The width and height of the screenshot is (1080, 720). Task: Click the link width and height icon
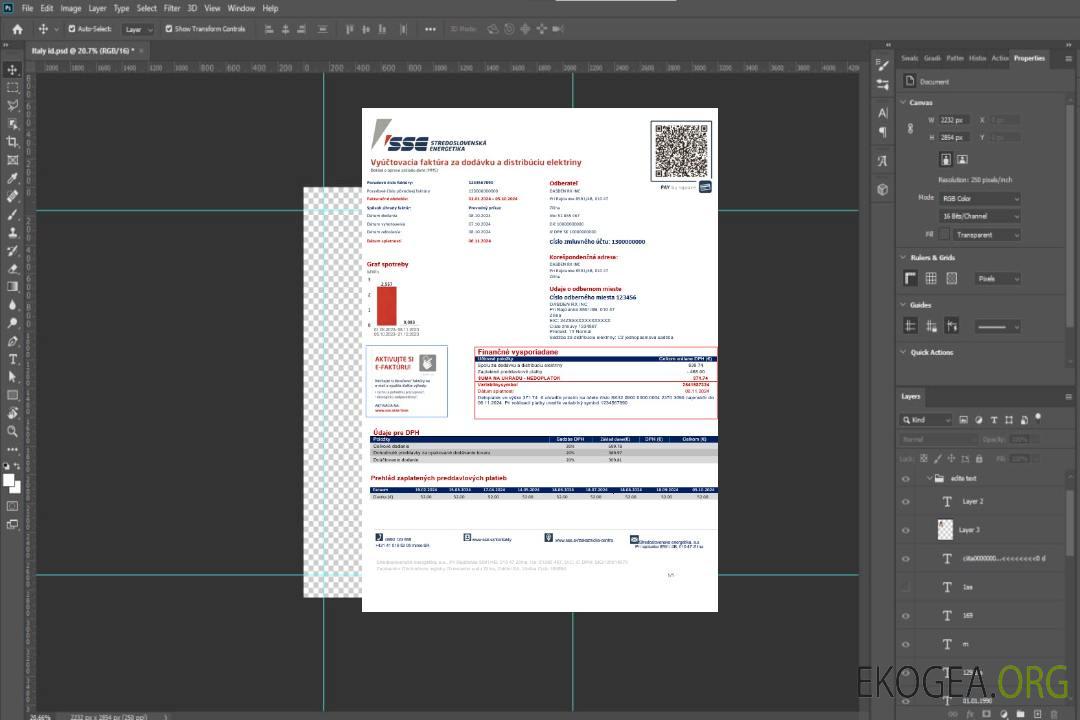[910, 129]
